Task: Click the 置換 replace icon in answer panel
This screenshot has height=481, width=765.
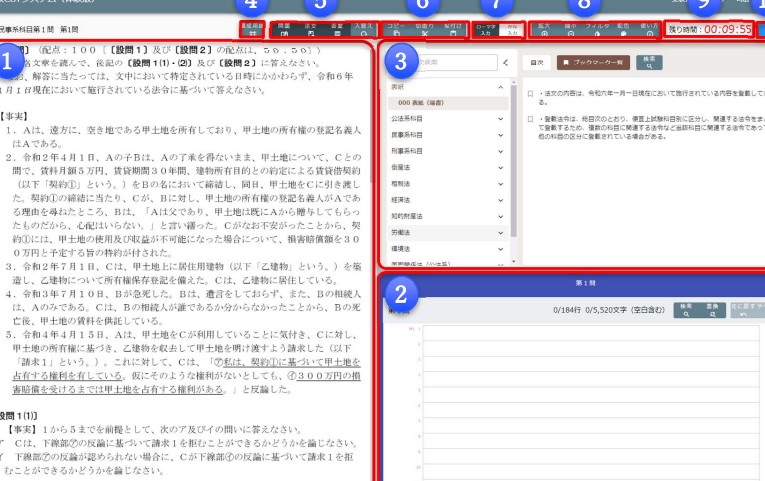Action: tap(712, 310)
